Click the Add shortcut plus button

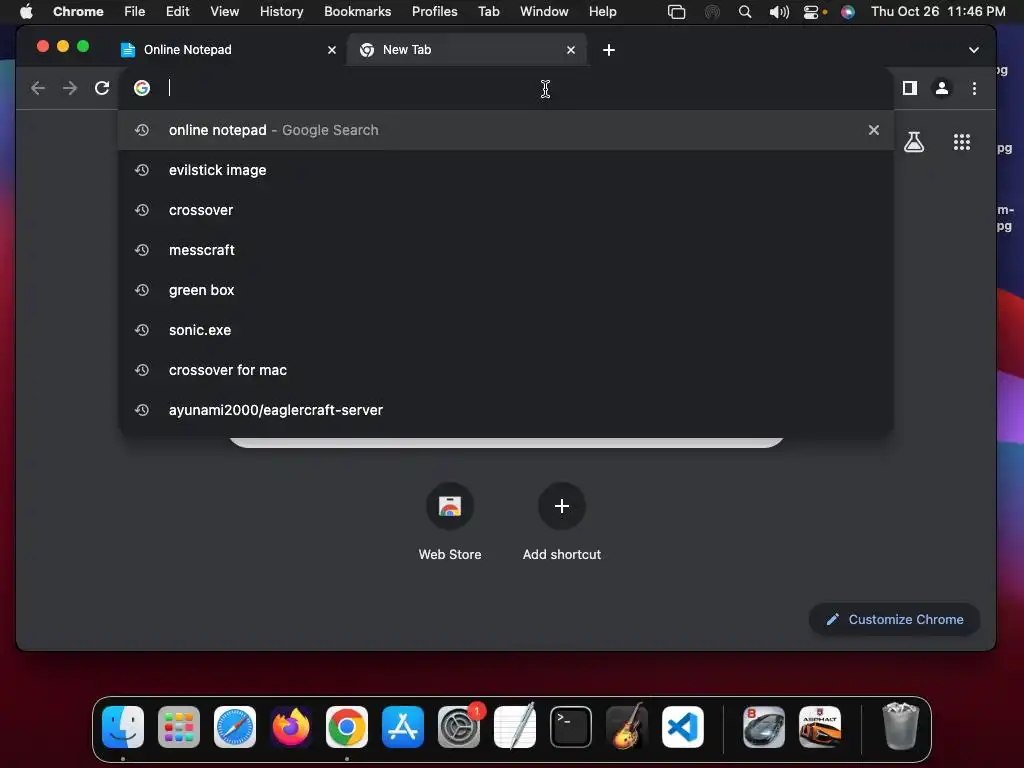click(562, 506)
